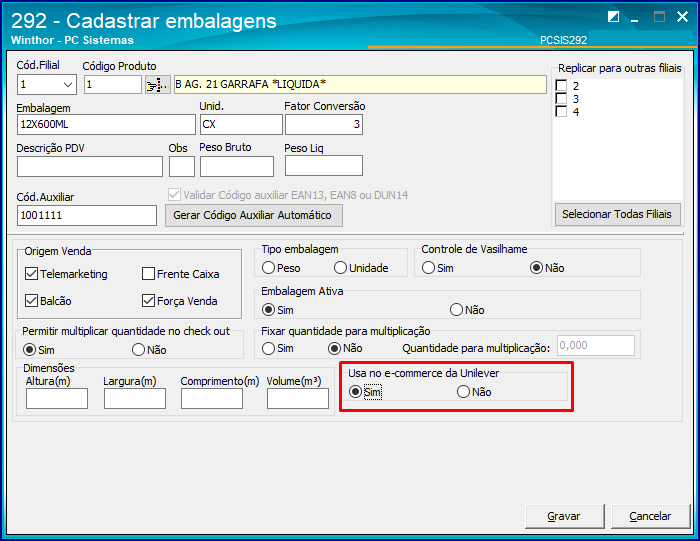
Task: Open the product search lookup icon
Action: point(158,84)
